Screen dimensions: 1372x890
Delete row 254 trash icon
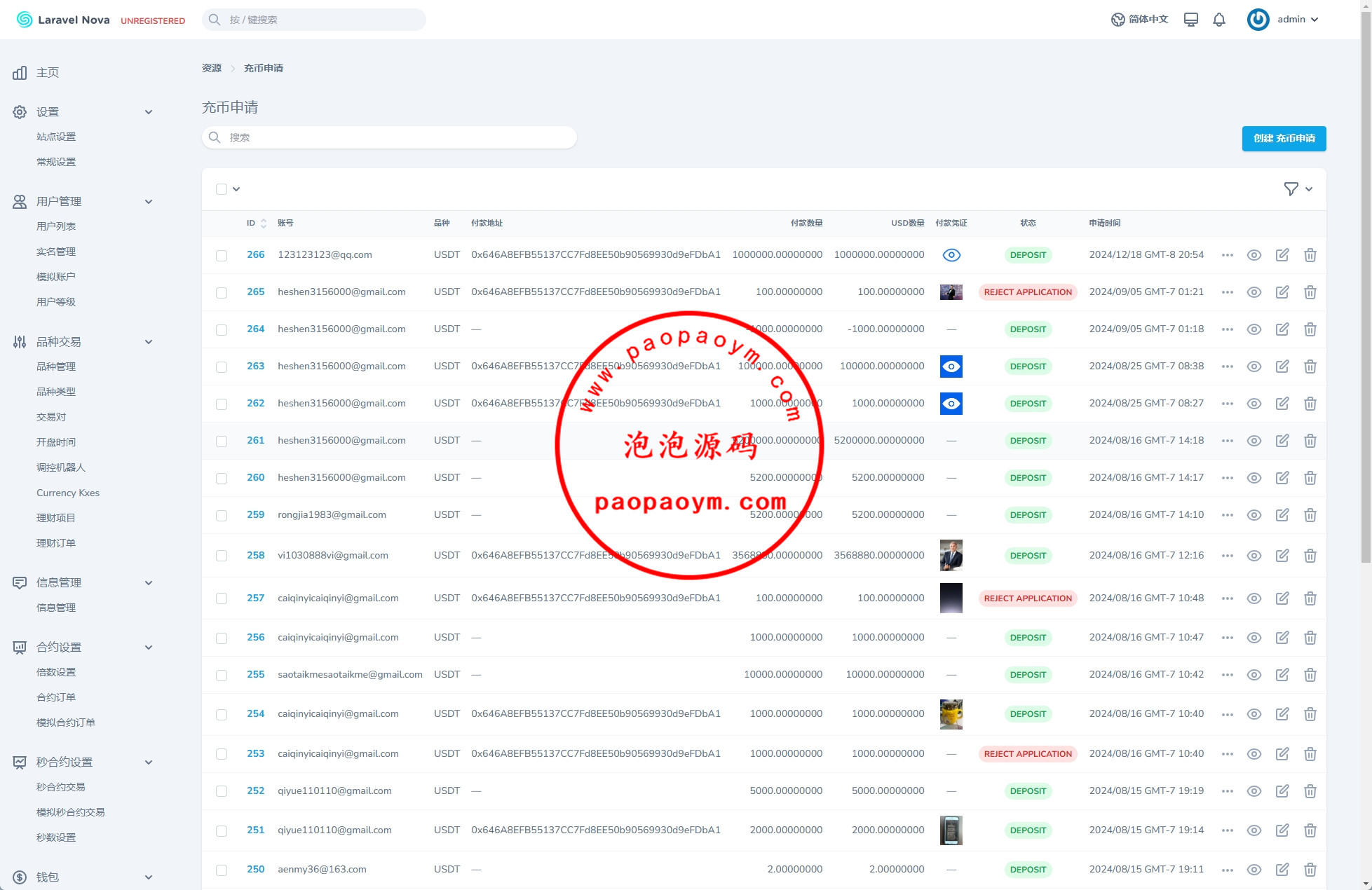[1310, 714]
